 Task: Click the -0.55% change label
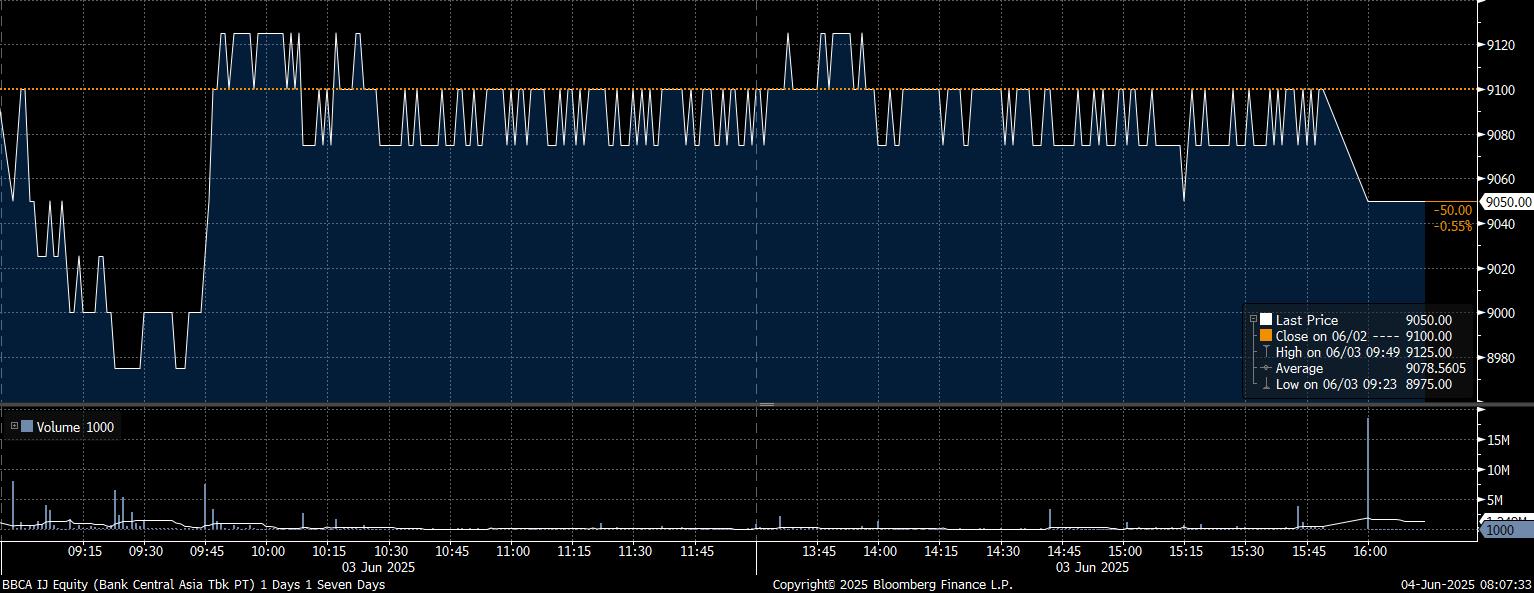pos(1453,226)
